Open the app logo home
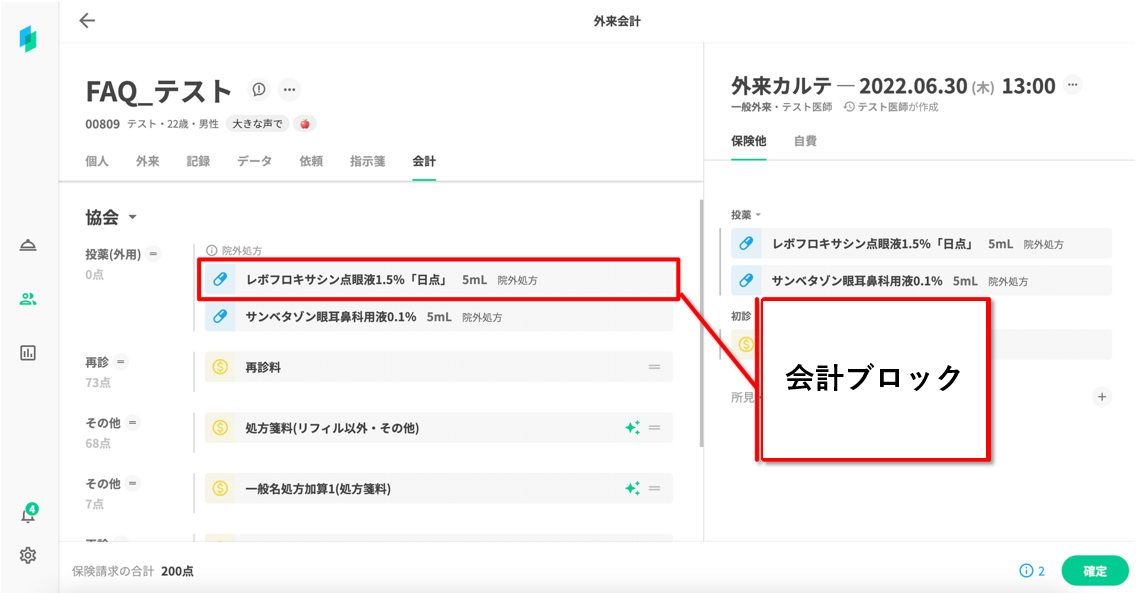The height and width of the screenshot is (593, 1136). coord(28,38)
